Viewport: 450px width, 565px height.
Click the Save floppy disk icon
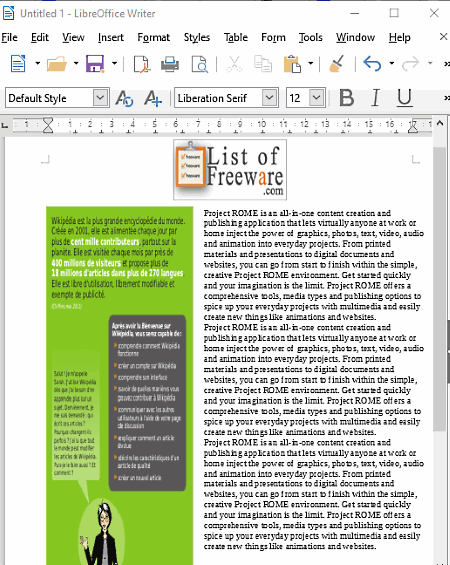[95, 64]
